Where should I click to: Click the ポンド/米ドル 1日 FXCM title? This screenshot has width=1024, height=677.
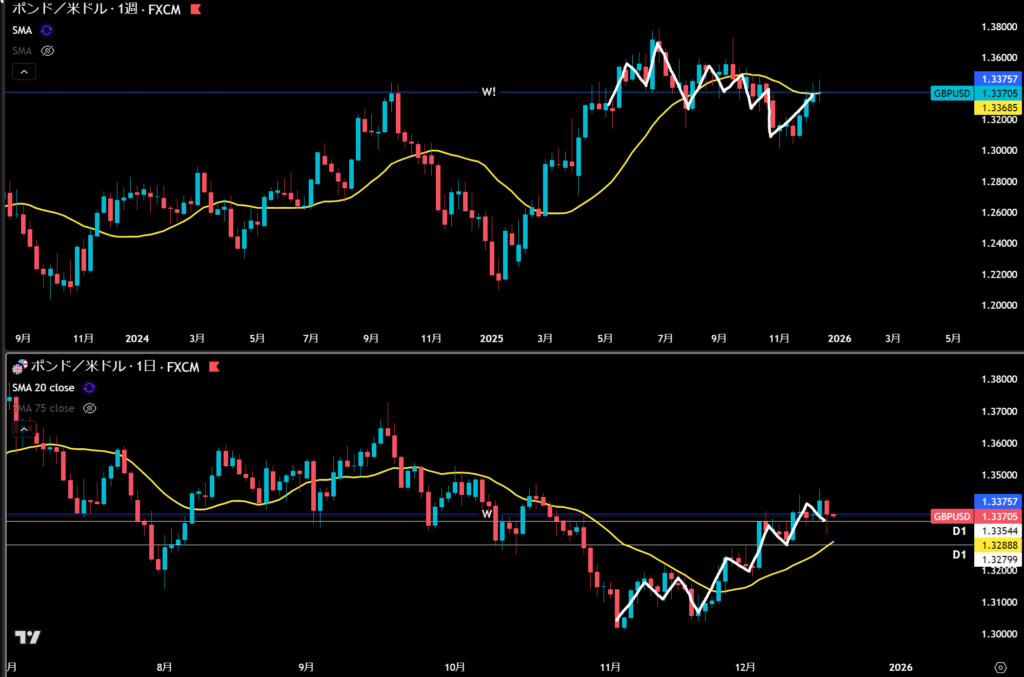[112, 368]
